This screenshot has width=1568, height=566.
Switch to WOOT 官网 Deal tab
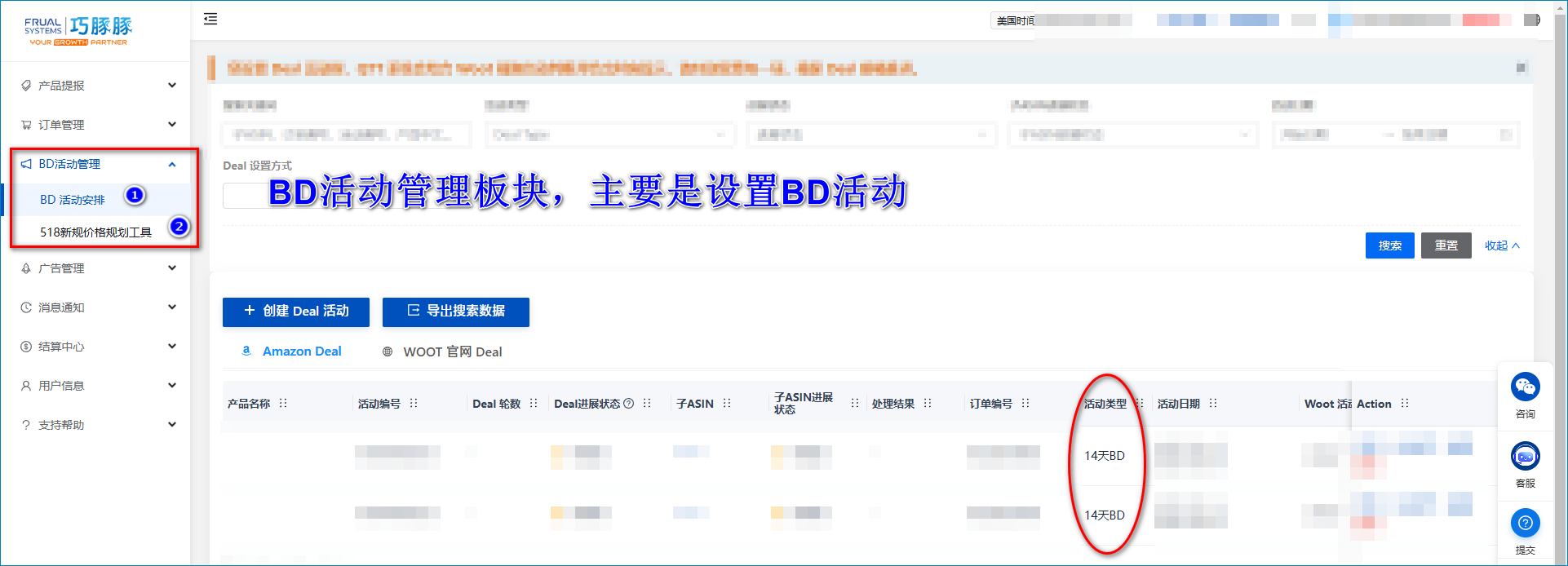pyautogui.click(x=442, y=352)
